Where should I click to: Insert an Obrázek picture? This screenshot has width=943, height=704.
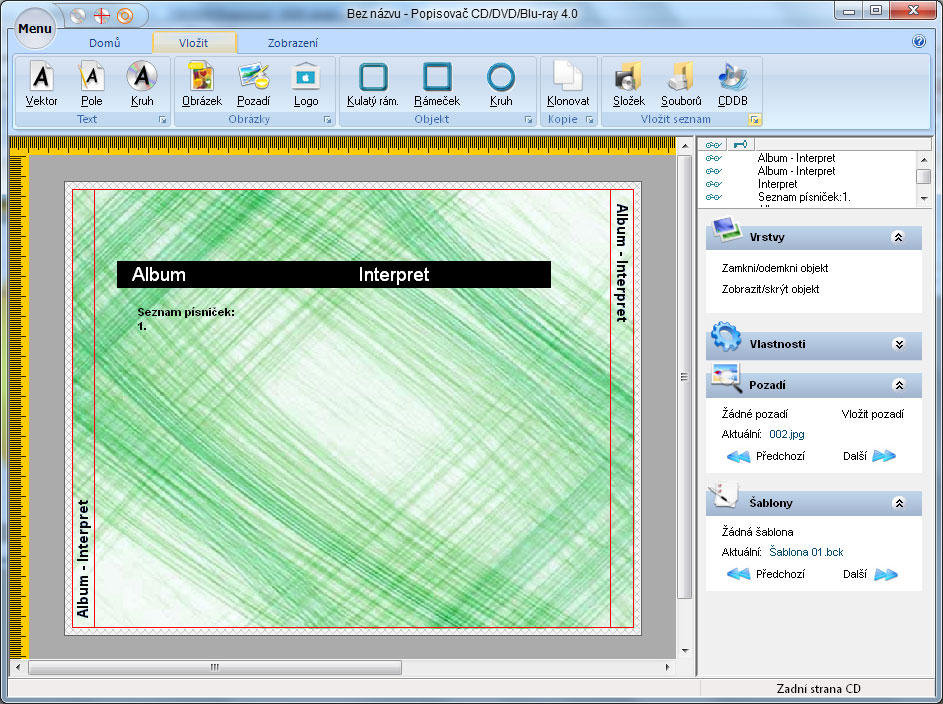[x=201, y=83]
